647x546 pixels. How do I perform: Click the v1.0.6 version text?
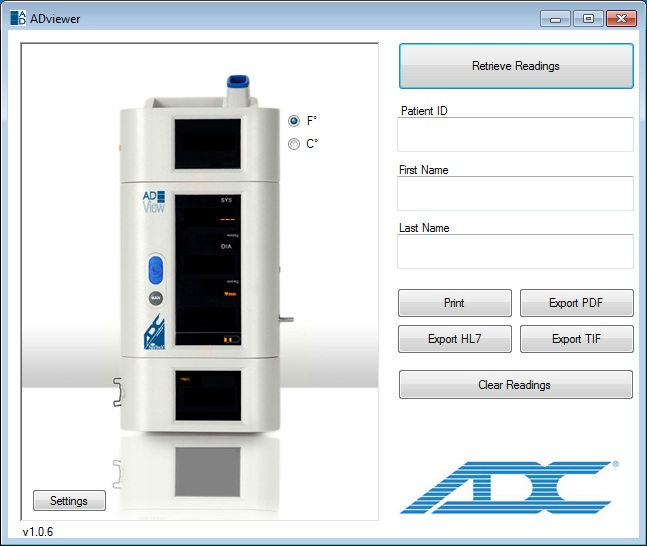[x=38, y=532]
